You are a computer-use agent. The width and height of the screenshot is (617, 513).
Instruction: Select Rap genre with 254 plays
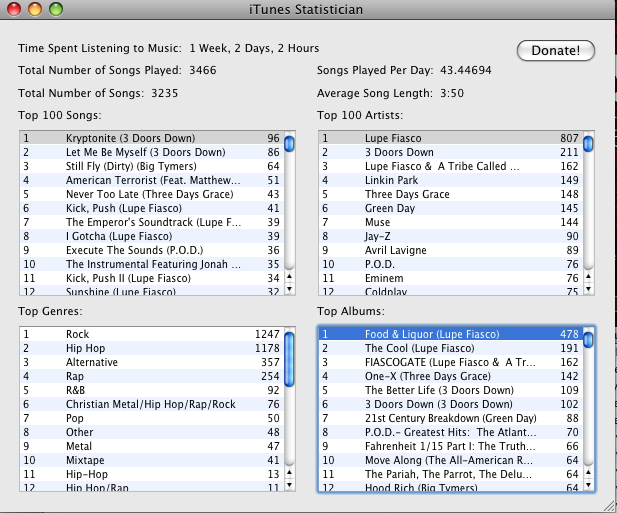click(152, 376)
